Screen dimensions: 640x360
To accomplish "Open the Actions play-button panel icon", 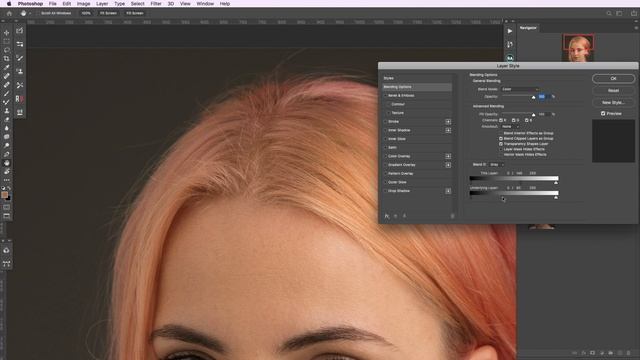I will (510, 31).
